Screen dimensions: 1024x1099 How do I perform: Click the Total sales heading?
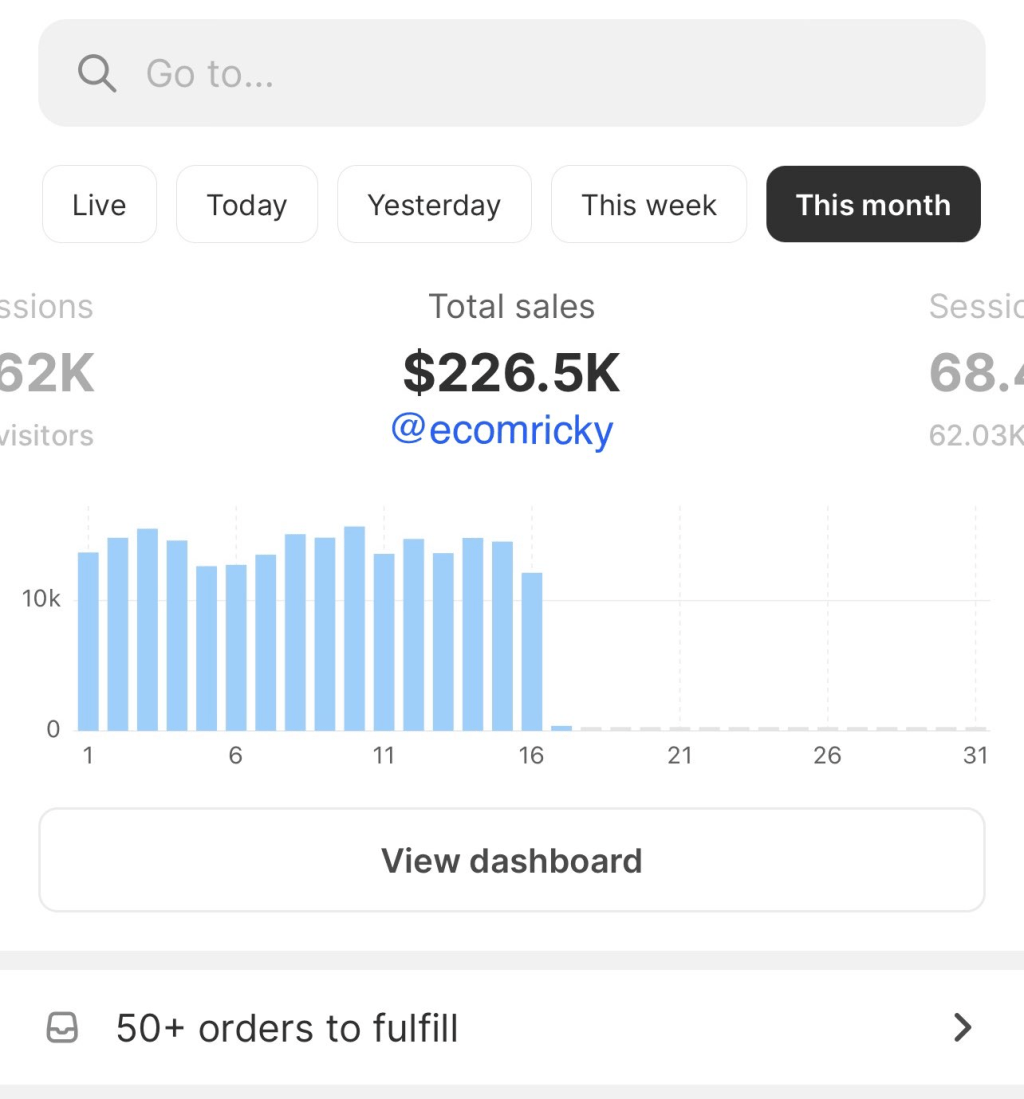click(x=511, y=306)
